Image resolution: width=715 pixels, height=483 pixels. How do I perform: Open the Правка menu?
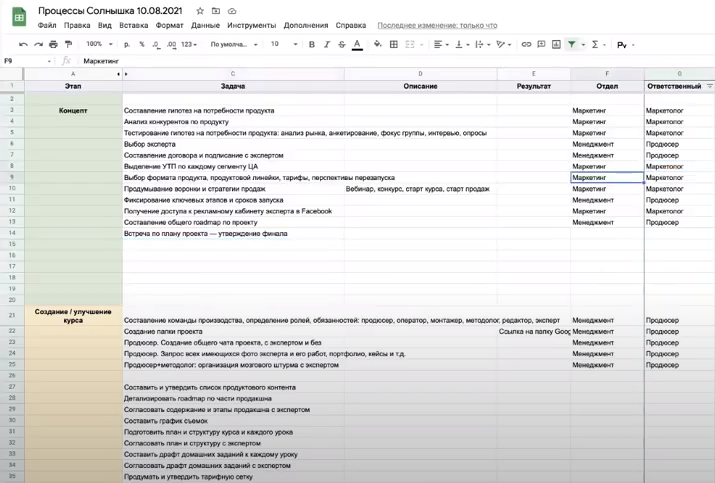(77, 25)
